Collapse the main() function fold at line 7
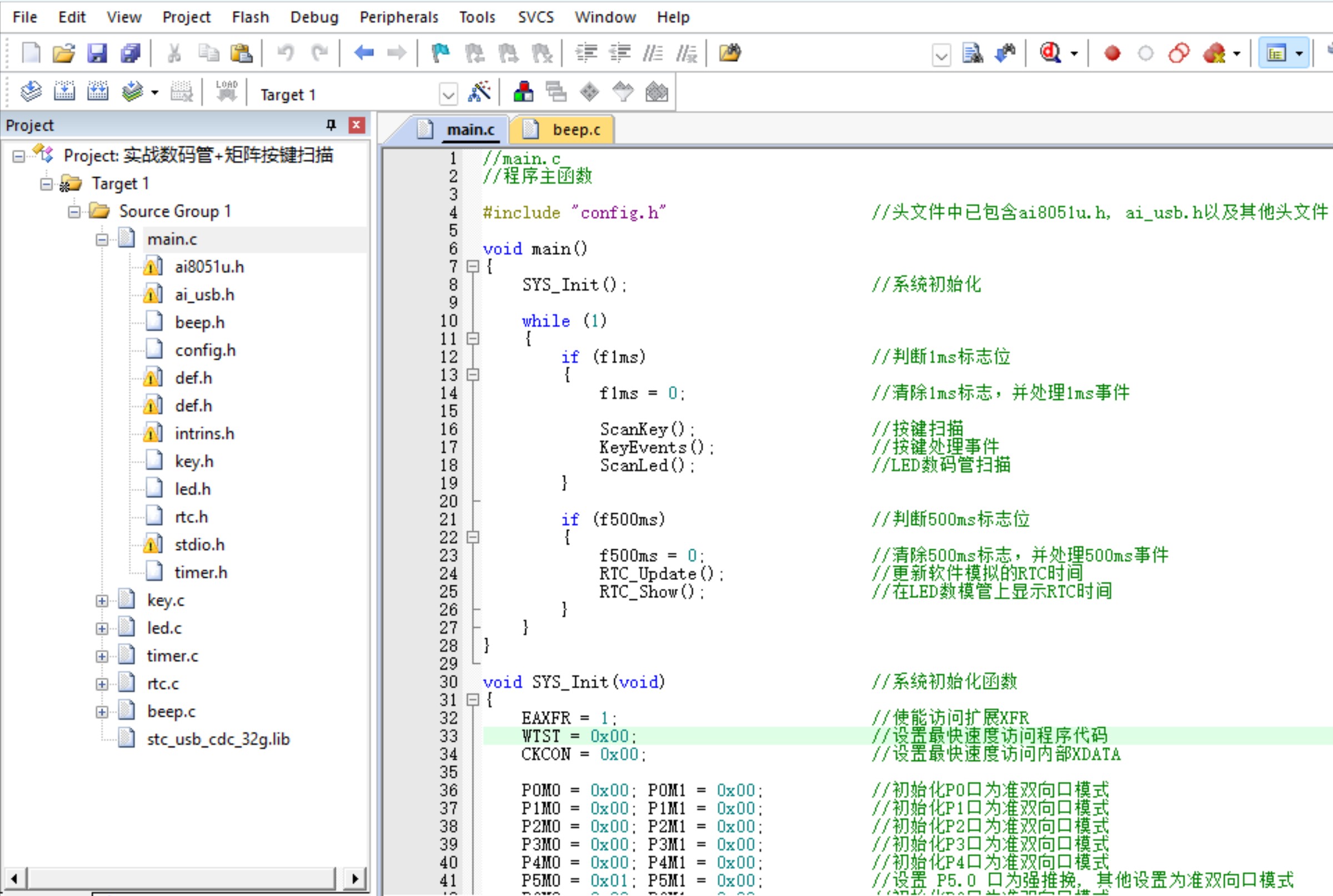 pyautogui.click(x=473, y=266)
